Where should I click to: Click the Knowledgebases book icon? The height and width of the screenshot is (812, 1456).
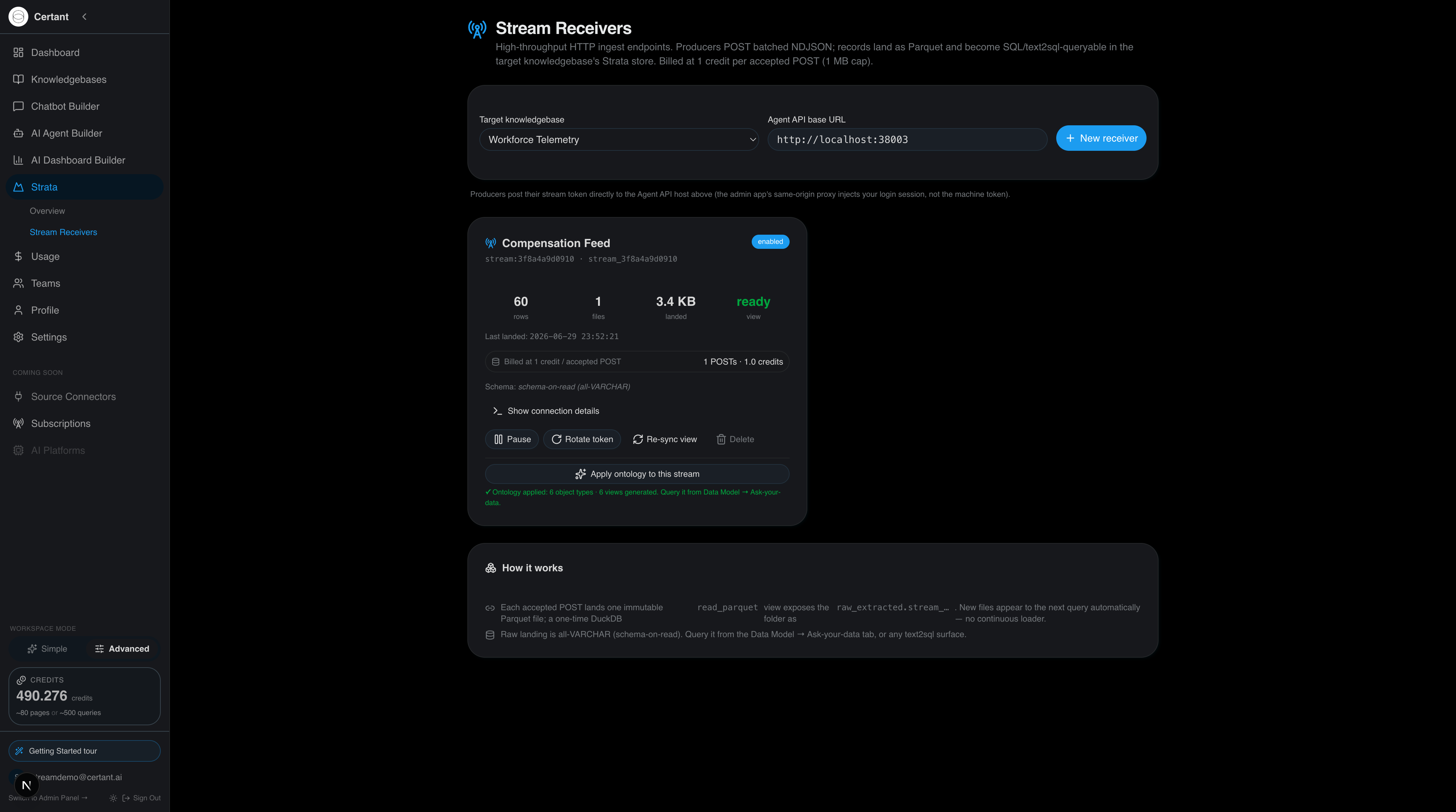(18, 79)
